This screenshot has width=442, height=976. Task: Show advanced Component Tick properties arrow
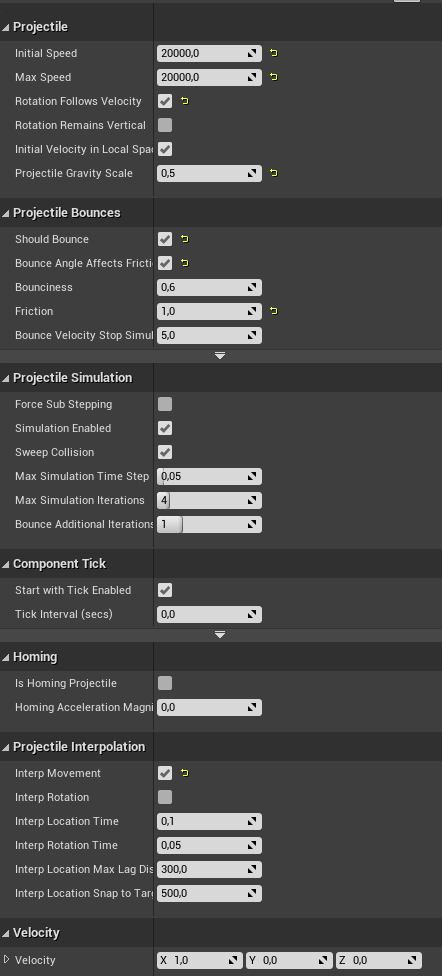220,634
